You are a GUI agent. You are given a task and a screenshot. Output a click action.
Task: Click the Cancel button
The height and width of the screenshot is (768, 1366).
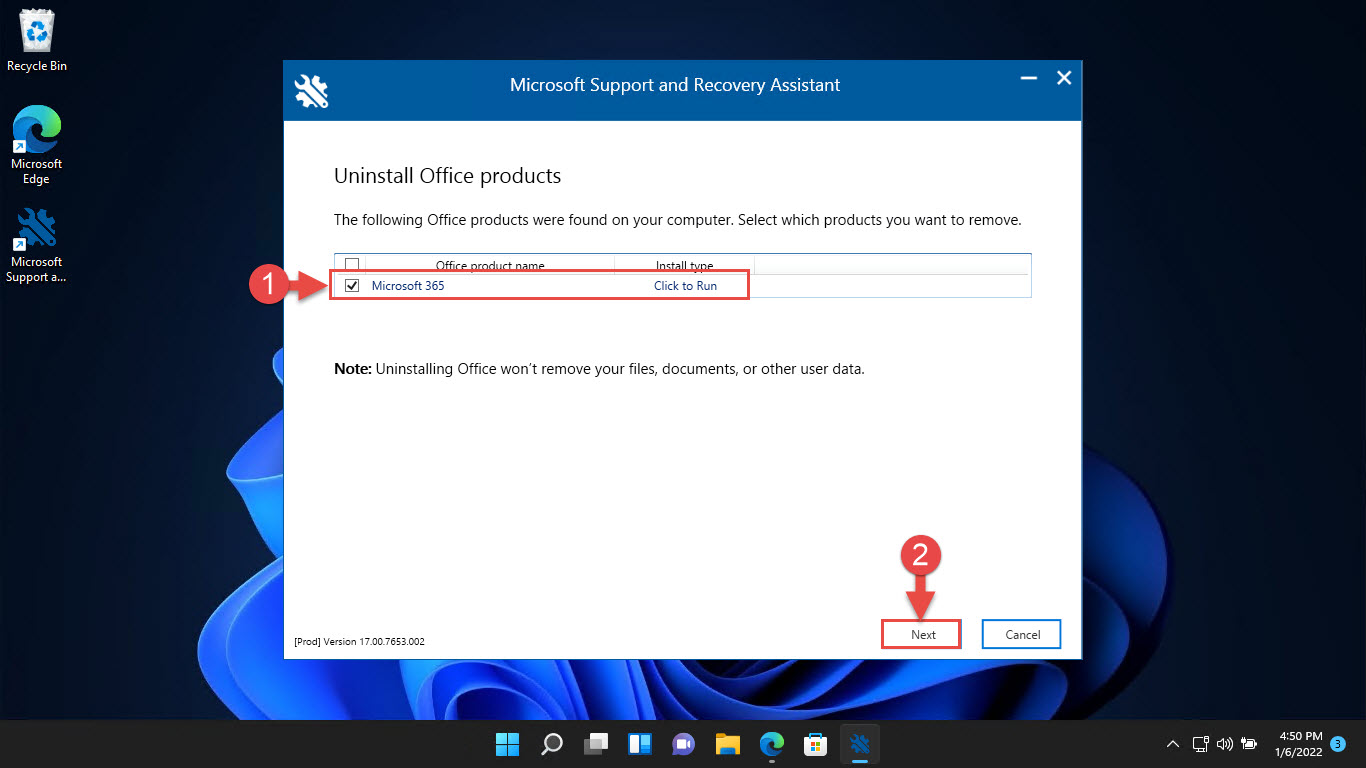(x=1021, y=634)
